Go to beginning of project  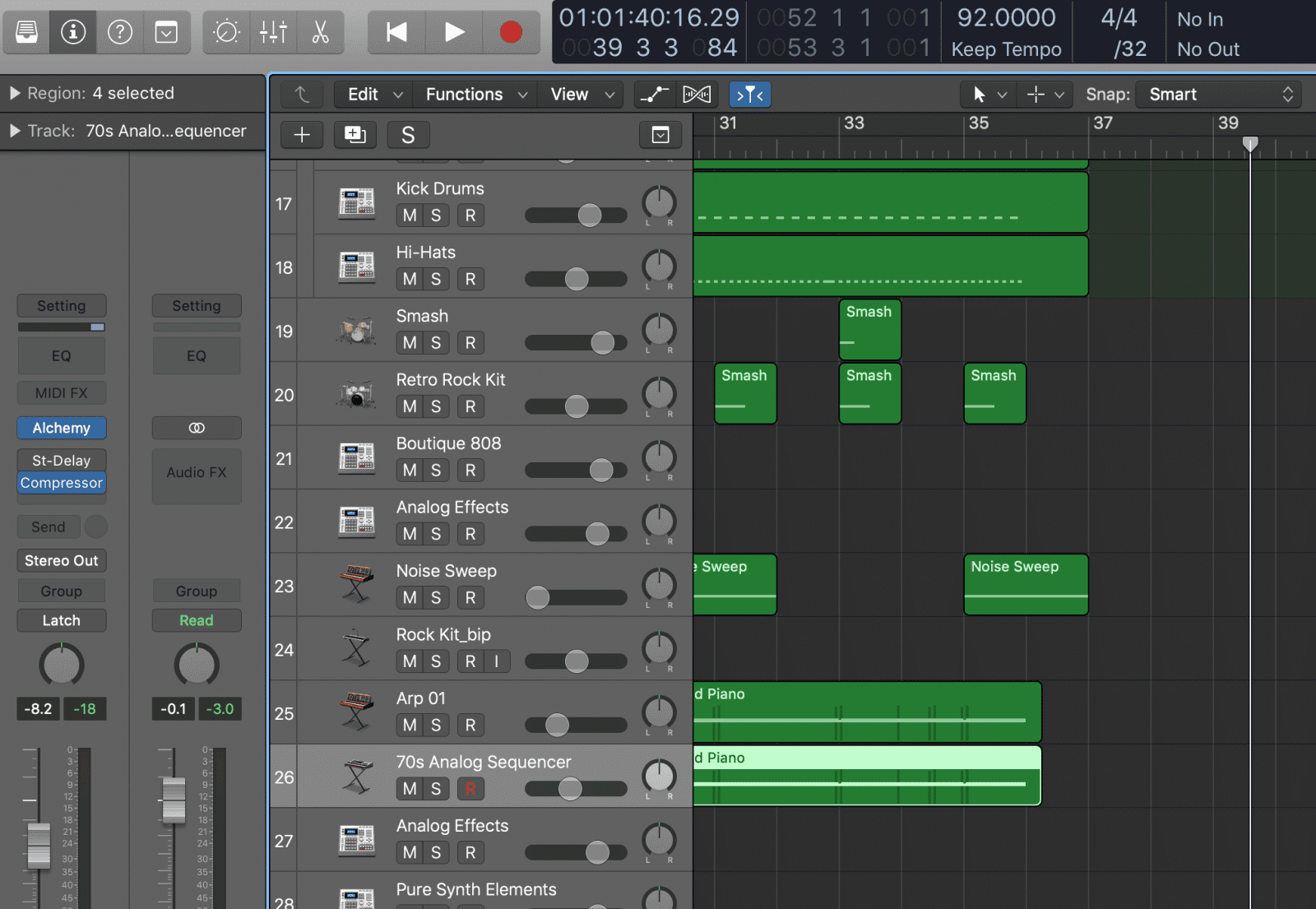point(396,32)
